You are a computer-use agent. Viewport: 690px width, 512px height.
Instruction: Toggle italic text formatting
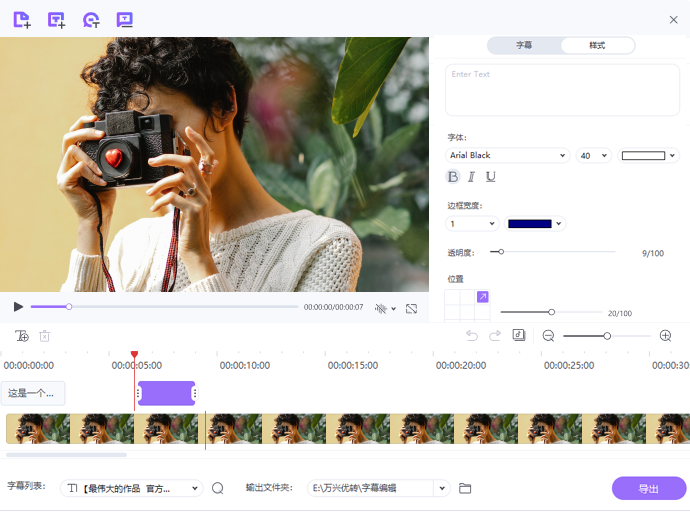click(x=471, y=177)
